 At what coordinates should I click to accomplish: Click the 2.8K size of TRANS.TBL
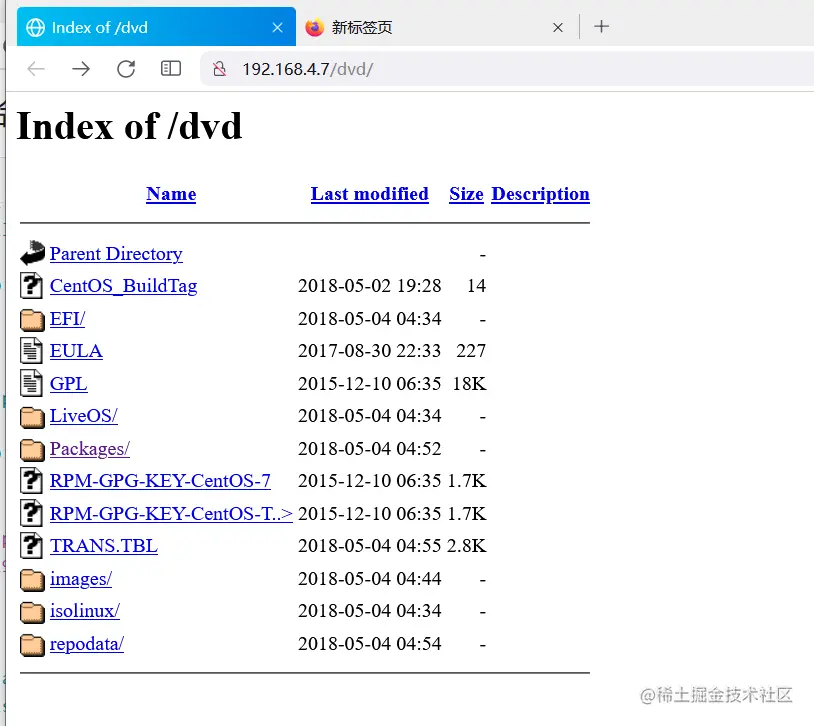click(467, 546)
